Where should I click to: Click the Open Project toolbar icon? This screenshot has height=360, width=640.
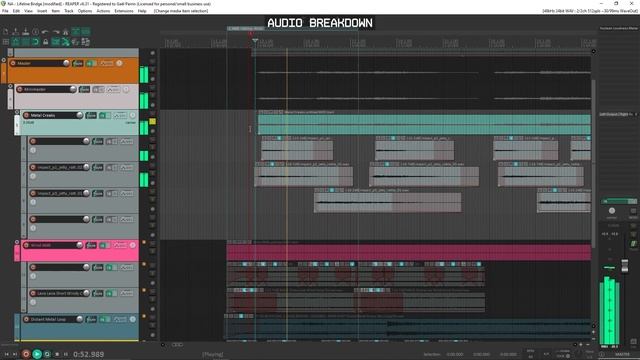coord(16,32)
